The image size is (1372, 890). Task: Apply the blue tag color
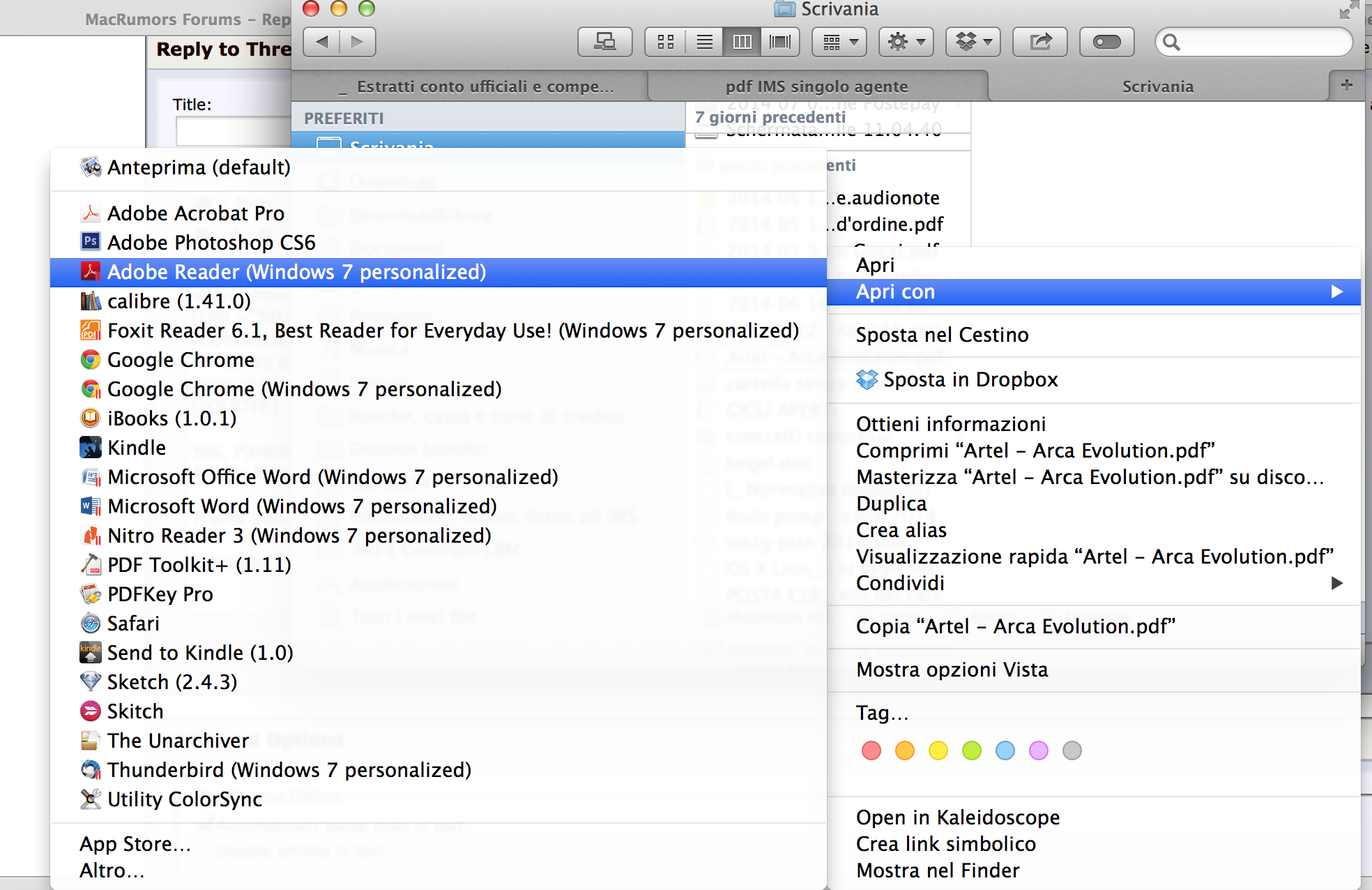coord(1005,751)
